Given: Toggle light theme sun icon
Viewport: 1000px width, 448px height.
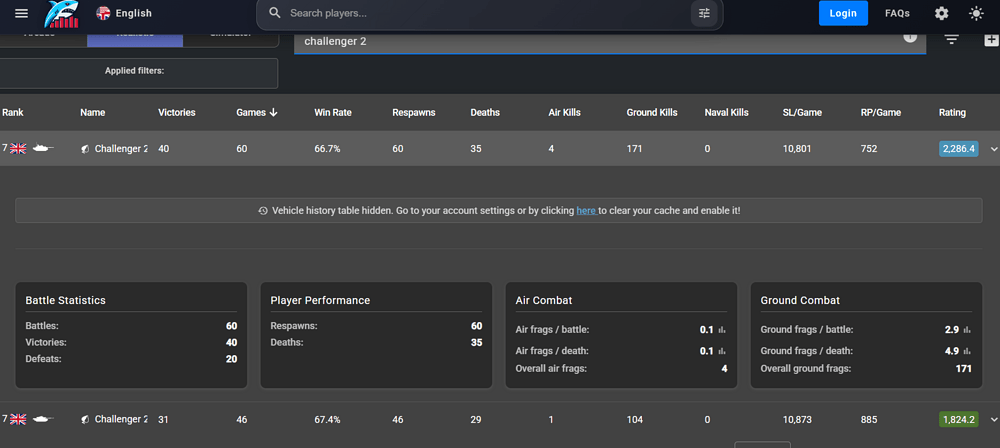Looking at the screenshot, I should 976,13.
